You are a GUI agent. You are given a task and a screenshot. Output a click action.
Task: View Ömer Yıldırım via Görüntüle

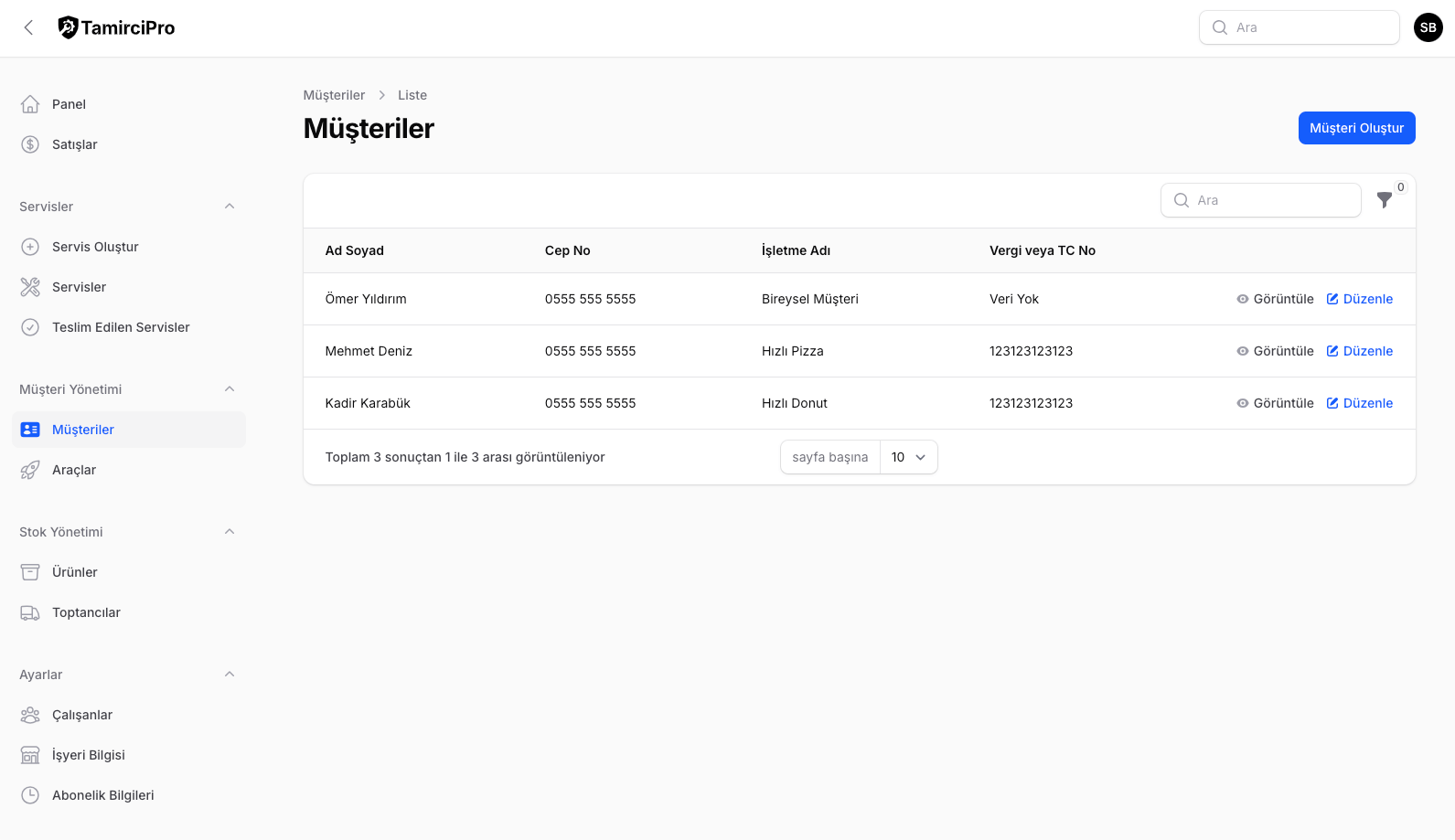point(1275,299)
